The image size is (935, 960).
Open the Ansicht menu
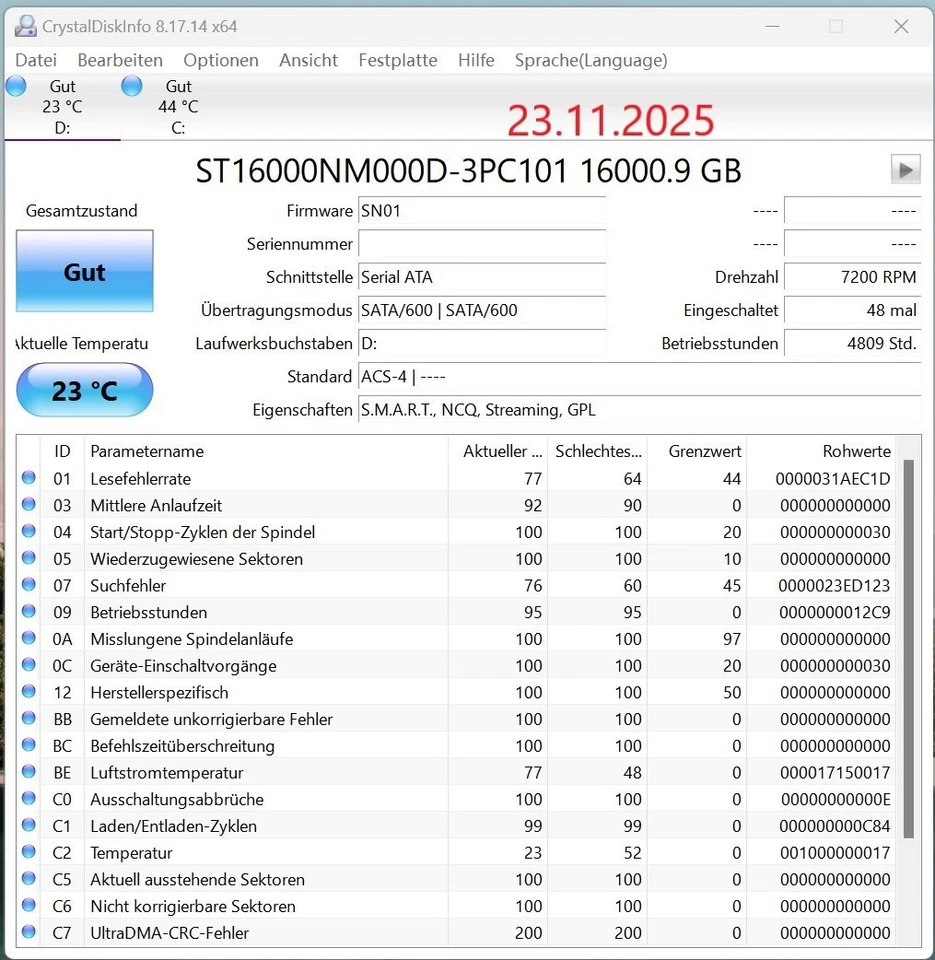point(308,60)
